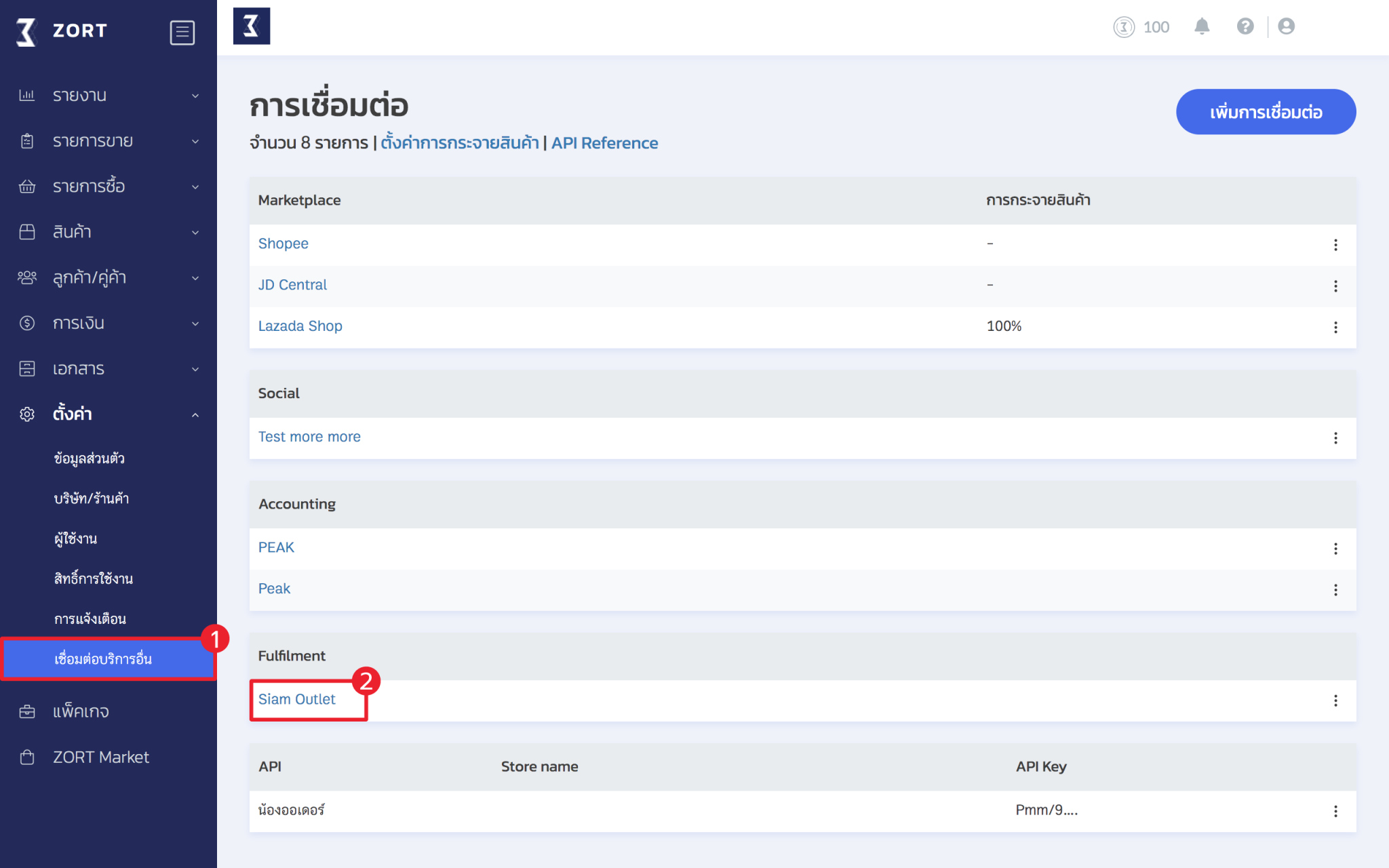Viewport: 1389px width, 868px height.
Task: Click the เพิ่มการเชื่อมต่อ button
Action: pyautogui.click(x=1266, y=112)
